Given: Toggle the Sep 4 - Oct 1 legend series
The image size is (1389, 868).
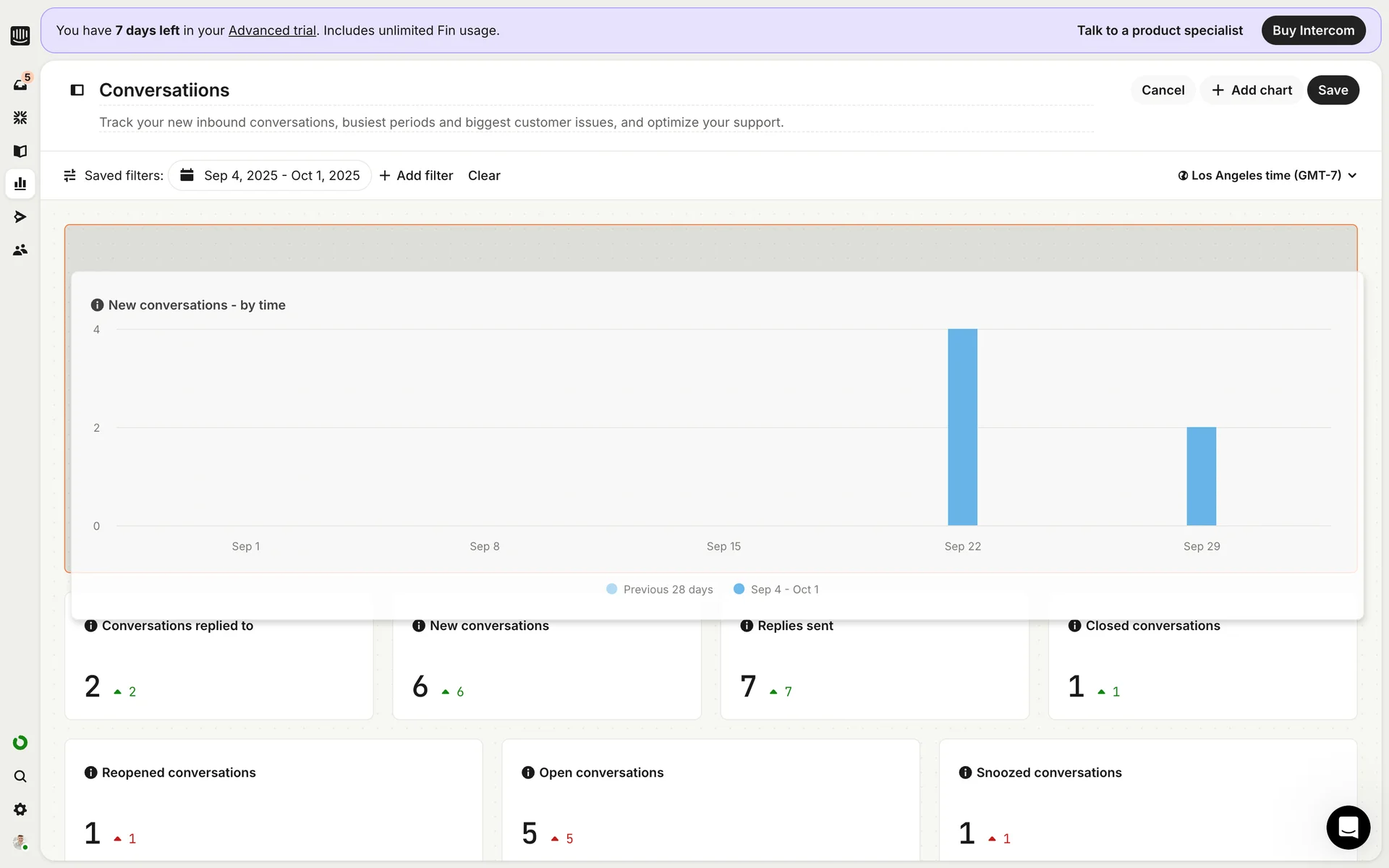Looking at the screenshot, I should pos(776,590).
